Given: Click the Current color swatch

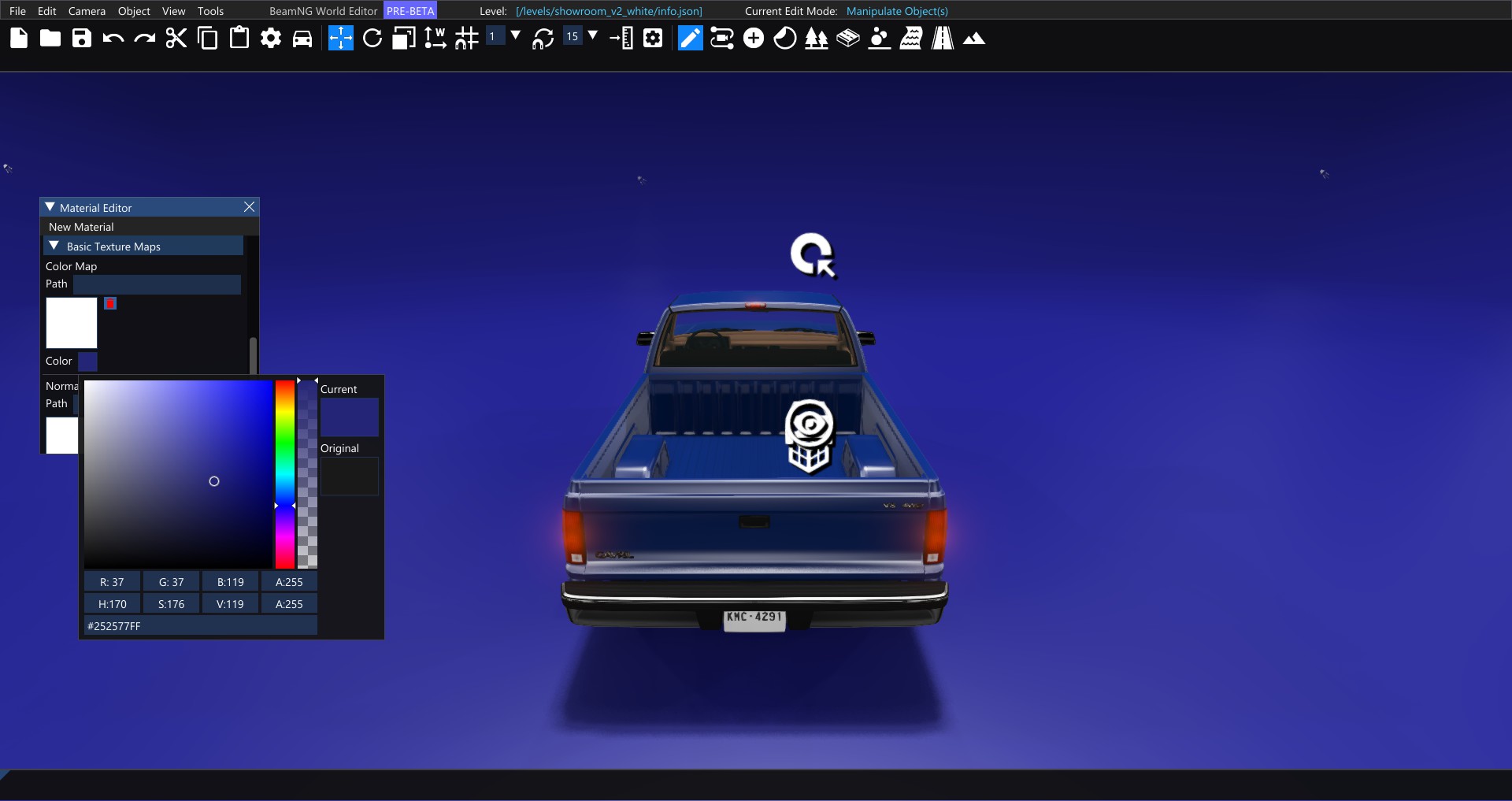Looking at the screenshot, I should [350, 417].
